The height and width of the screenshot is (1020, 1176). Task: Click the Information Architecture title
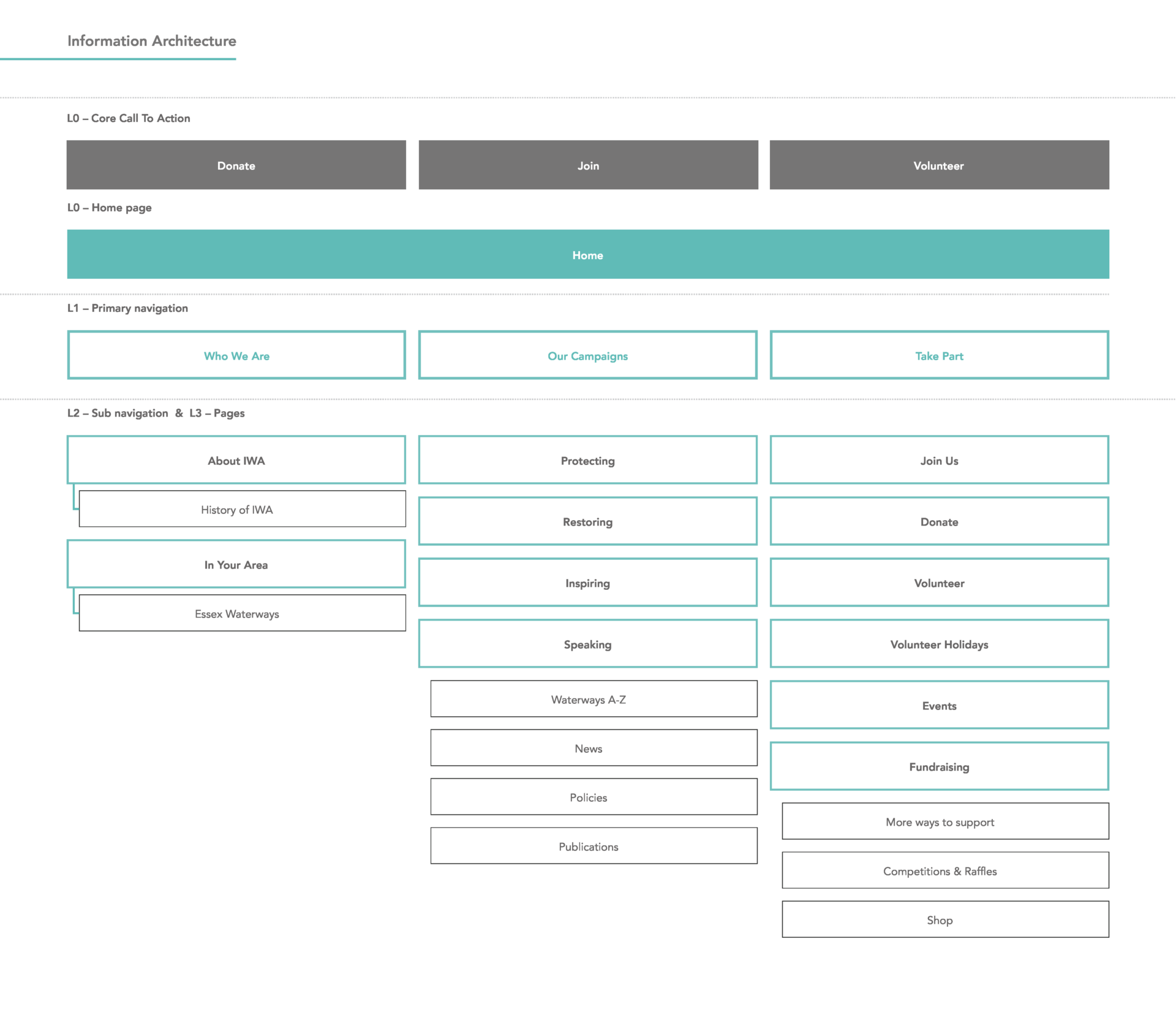click(152, 41)
